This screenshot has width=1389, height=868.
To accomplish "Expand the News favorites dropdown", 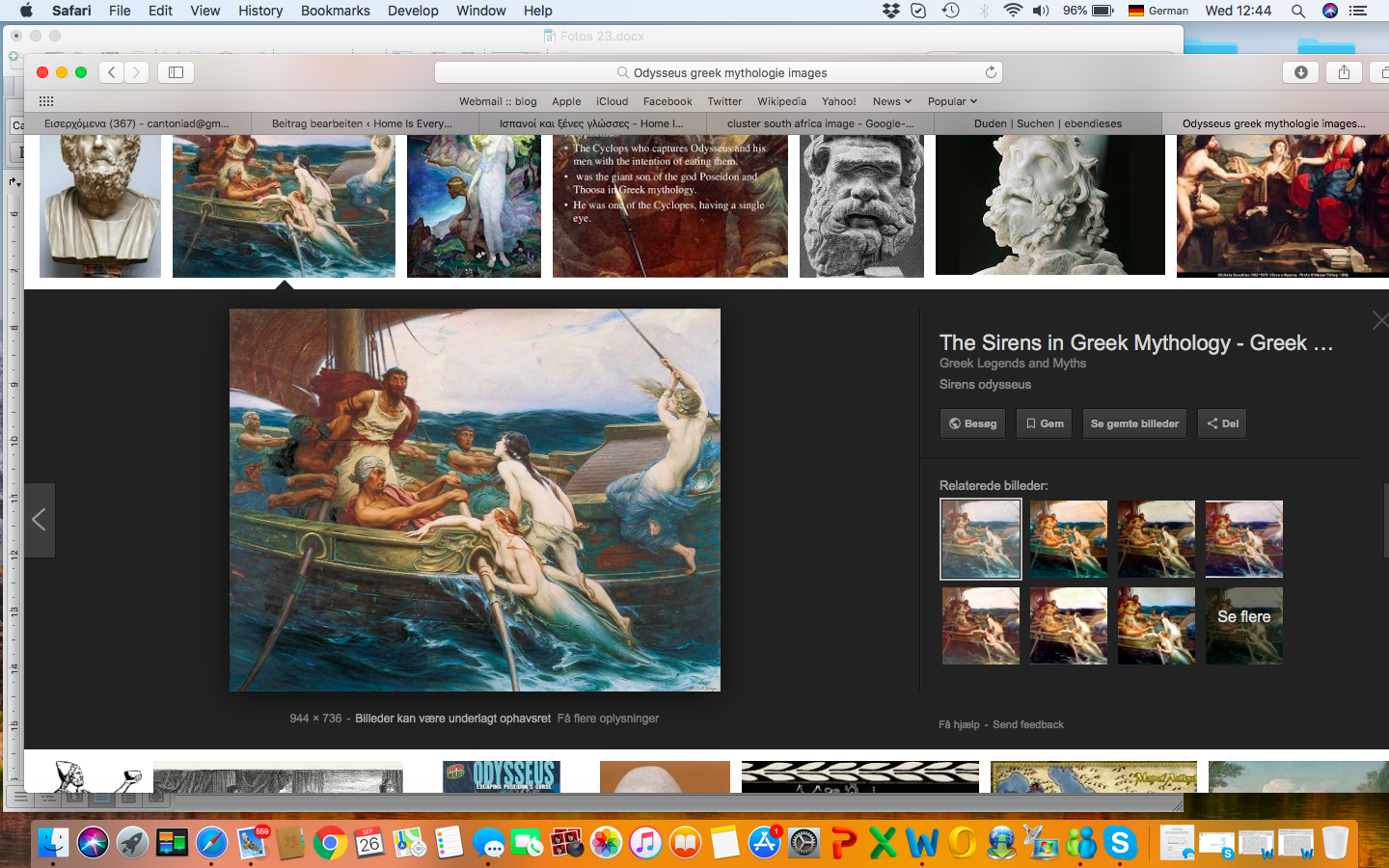I will 891,101.
